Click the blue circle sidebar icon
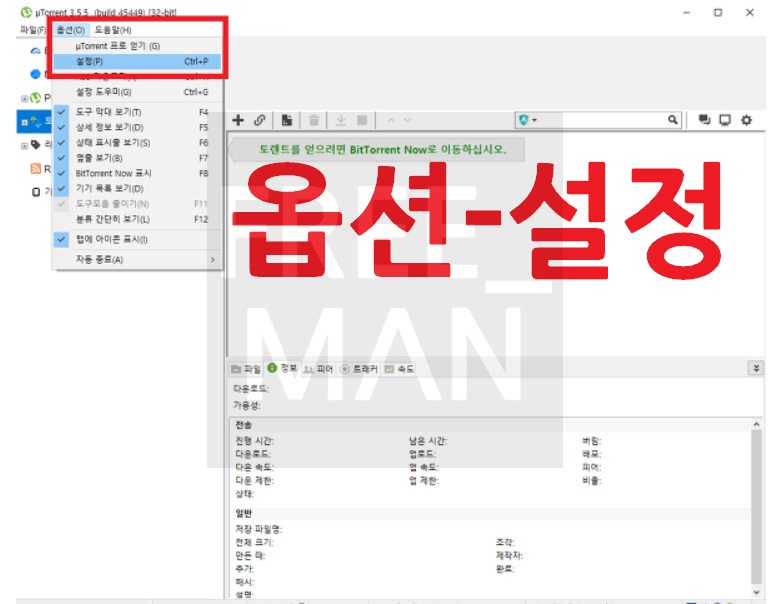Viewport: 770px width, 604px height. coord(35,74)
